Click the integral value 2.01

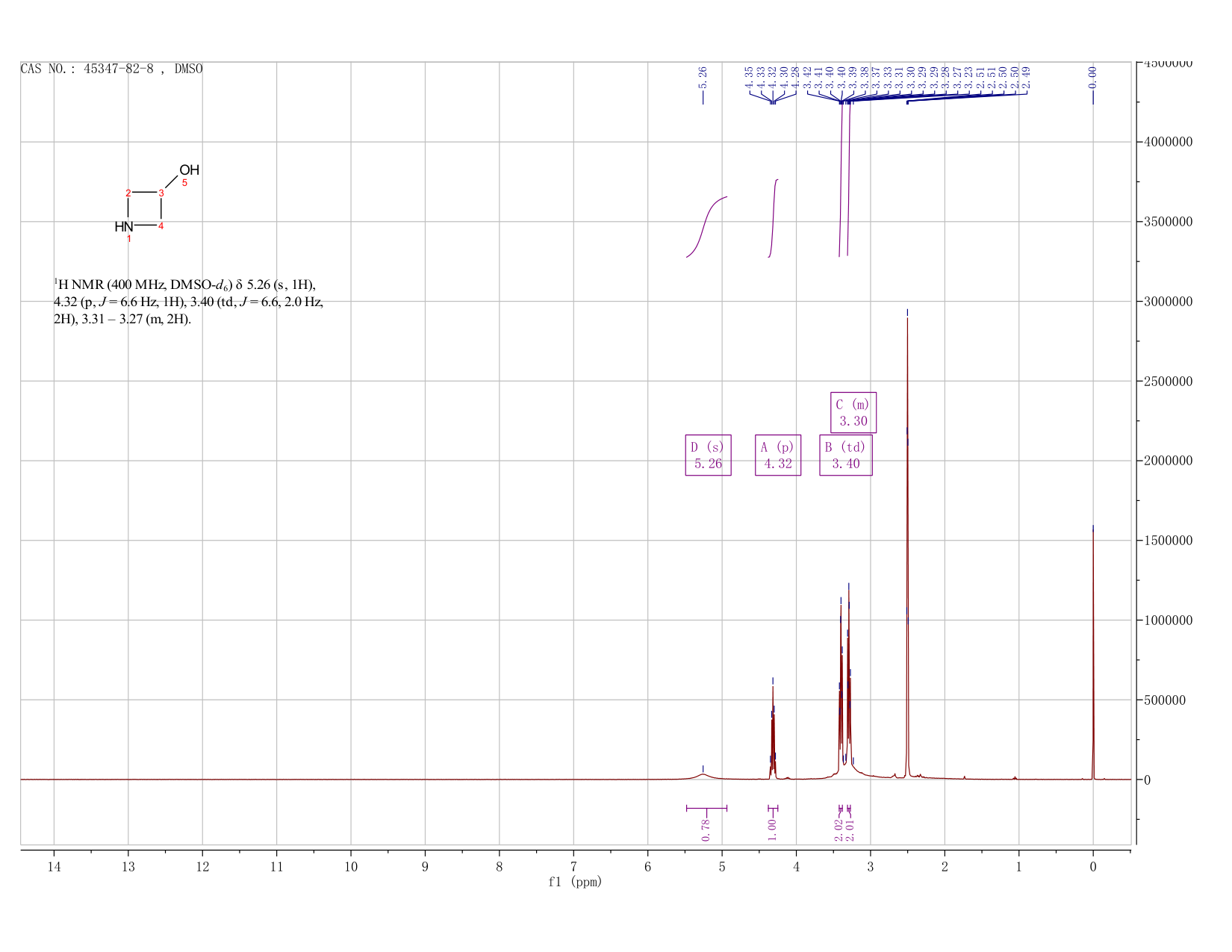[850, 830]
